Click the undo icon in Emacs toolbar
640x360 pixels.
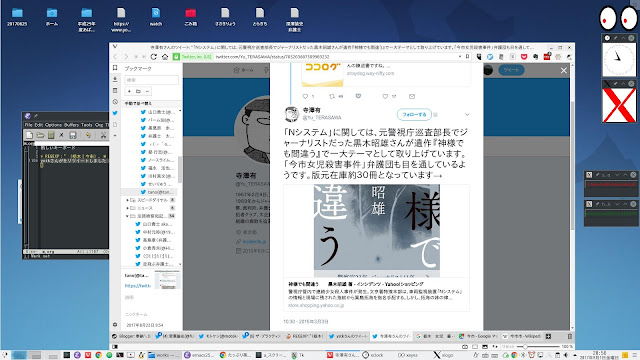click(x=88, y=135)
